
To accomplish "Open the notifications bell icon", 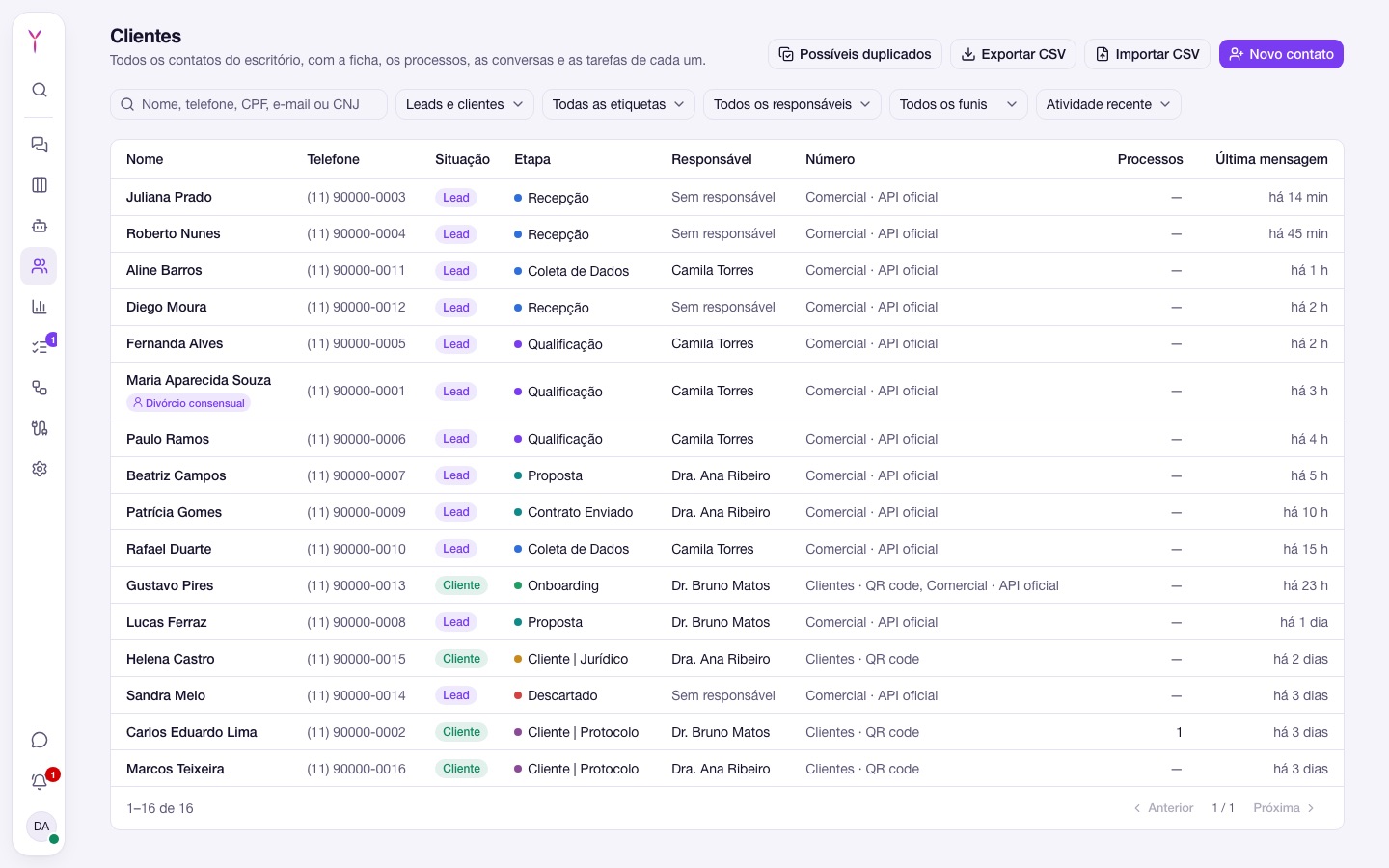I will 40,781.
